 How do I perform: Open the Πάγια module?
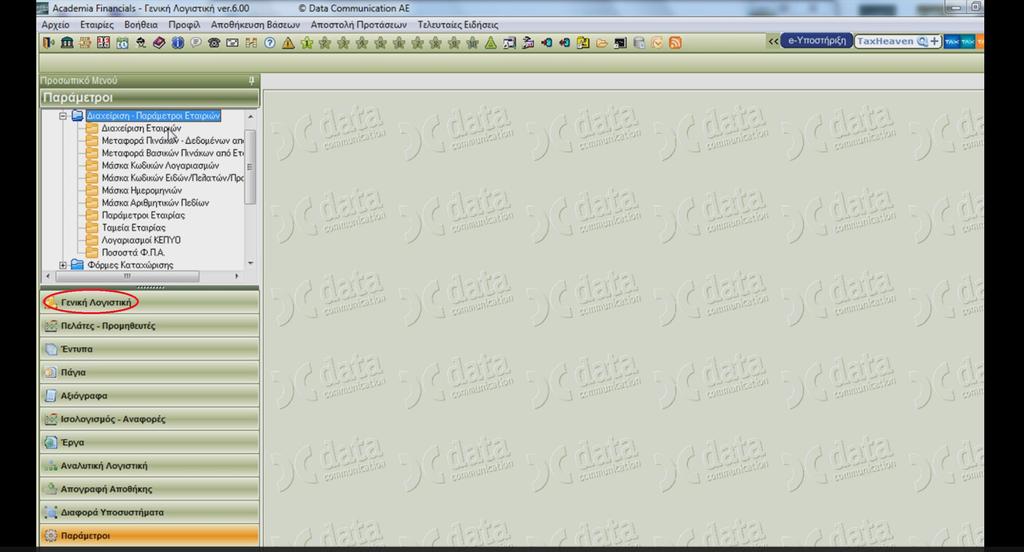pyautogui.click(x=150, y=372)
